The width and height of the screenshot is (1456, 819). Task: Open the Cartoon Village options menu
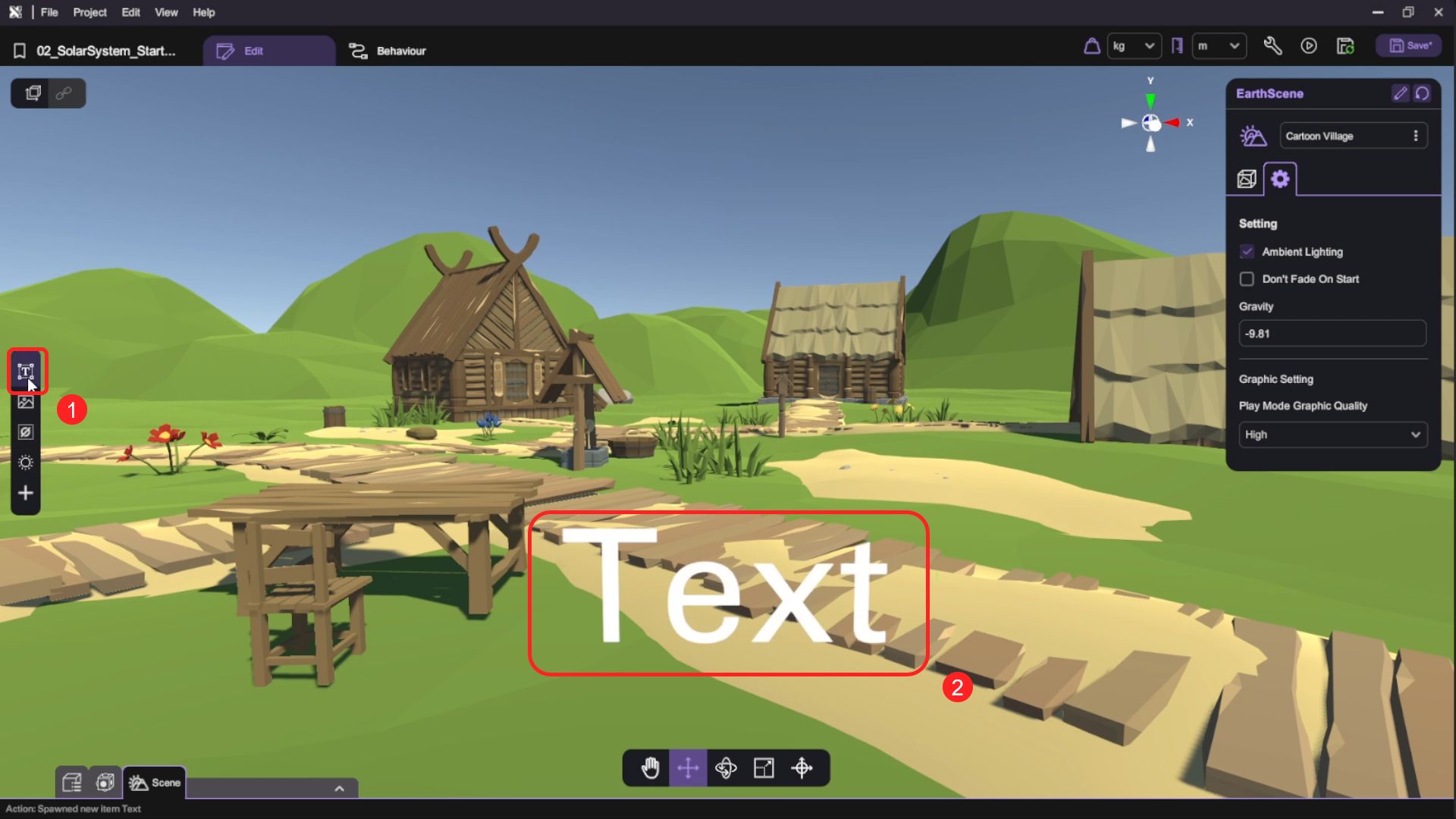[1415, 136]
